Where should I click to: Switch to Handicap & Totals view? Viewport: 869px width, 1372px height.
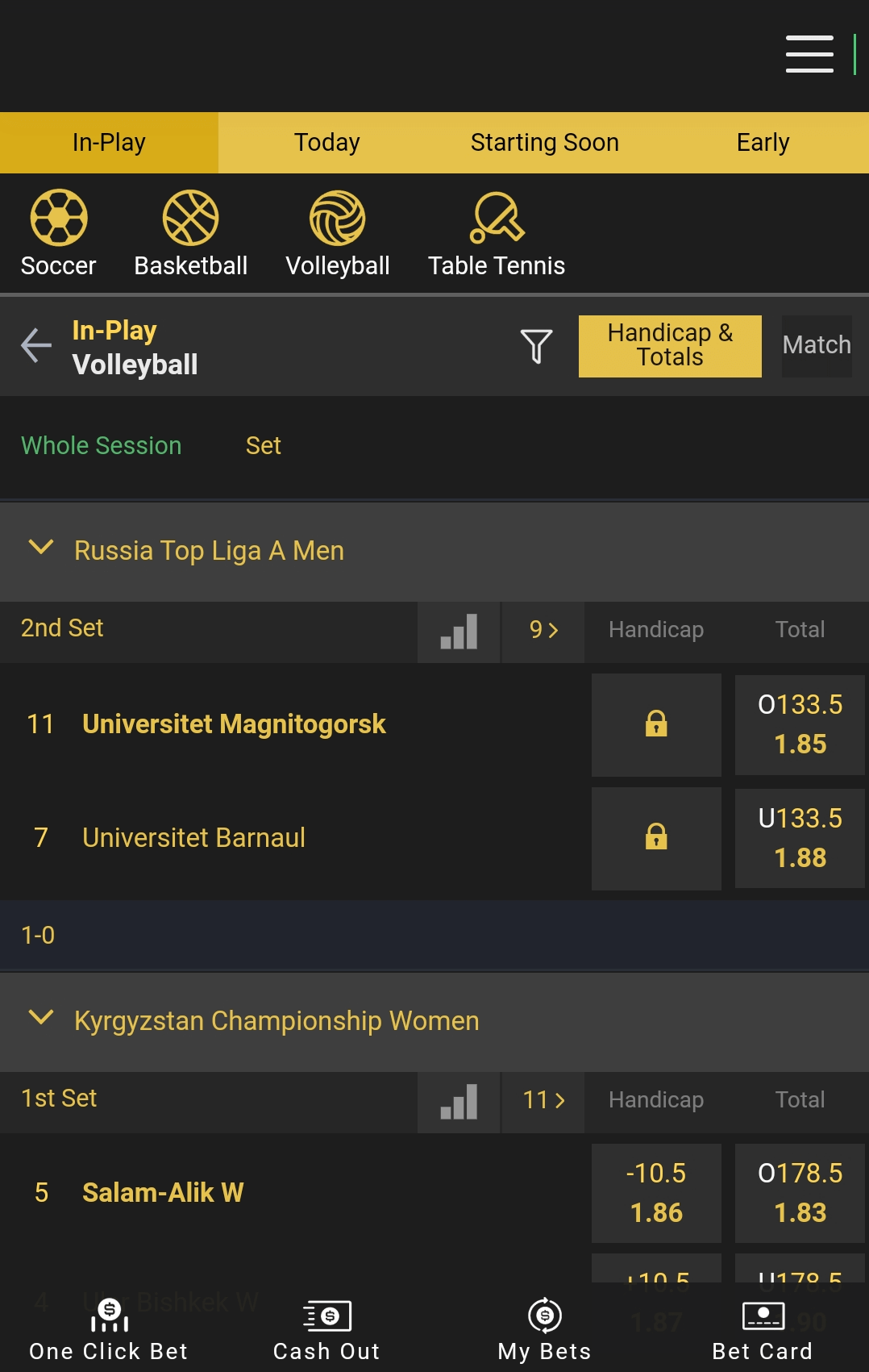(670, 346)
